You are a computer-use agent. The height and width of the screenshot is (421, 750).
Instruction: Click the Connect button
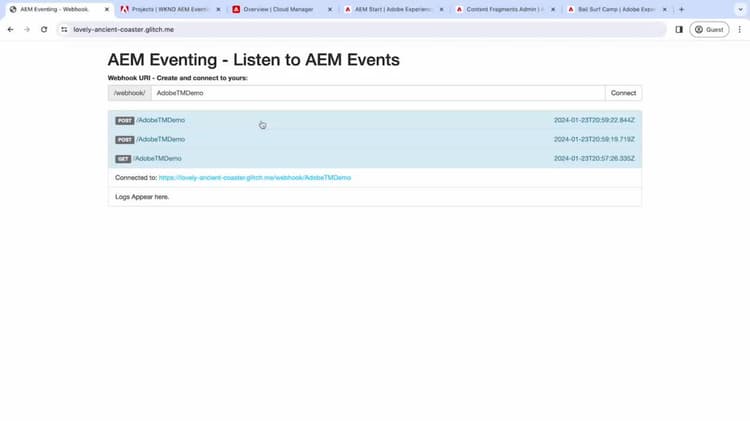tap(623, 93)
